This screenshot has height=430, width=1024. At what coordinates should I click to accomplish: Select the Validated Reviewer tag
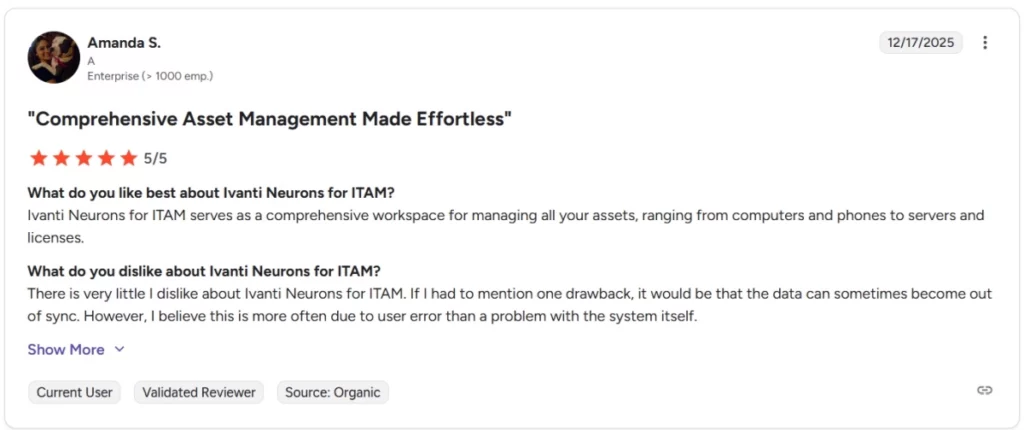199,392
